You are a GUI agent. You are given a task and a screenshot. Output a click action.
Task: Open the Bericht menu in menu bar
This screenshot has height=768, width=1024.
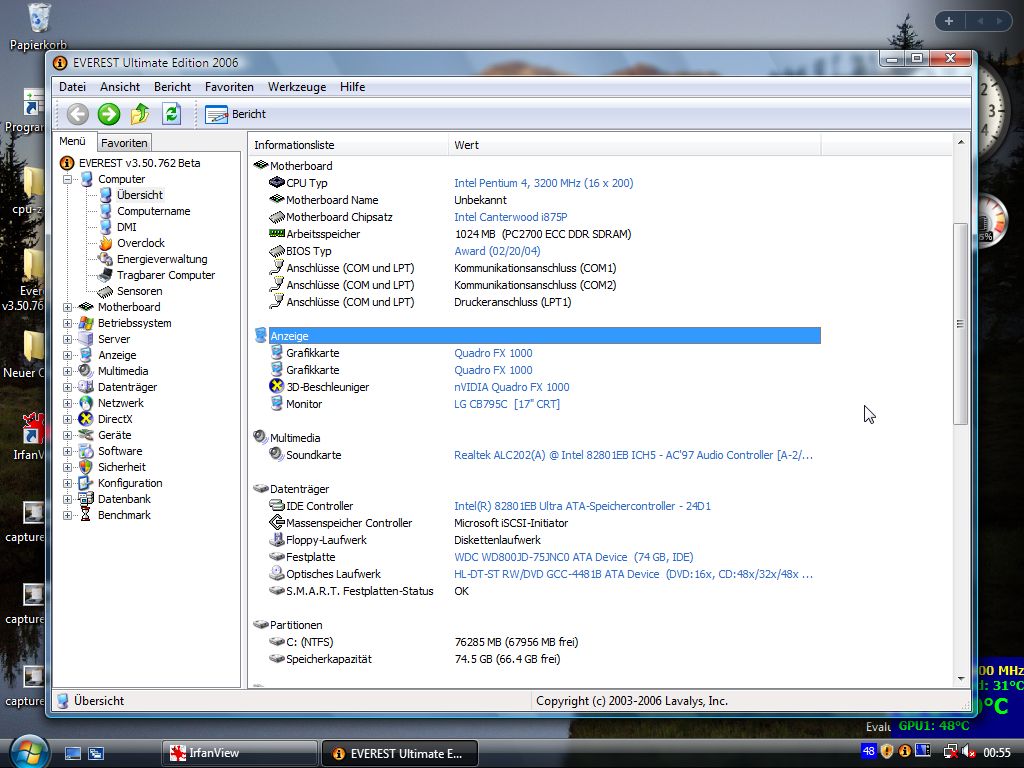[172, 87]
